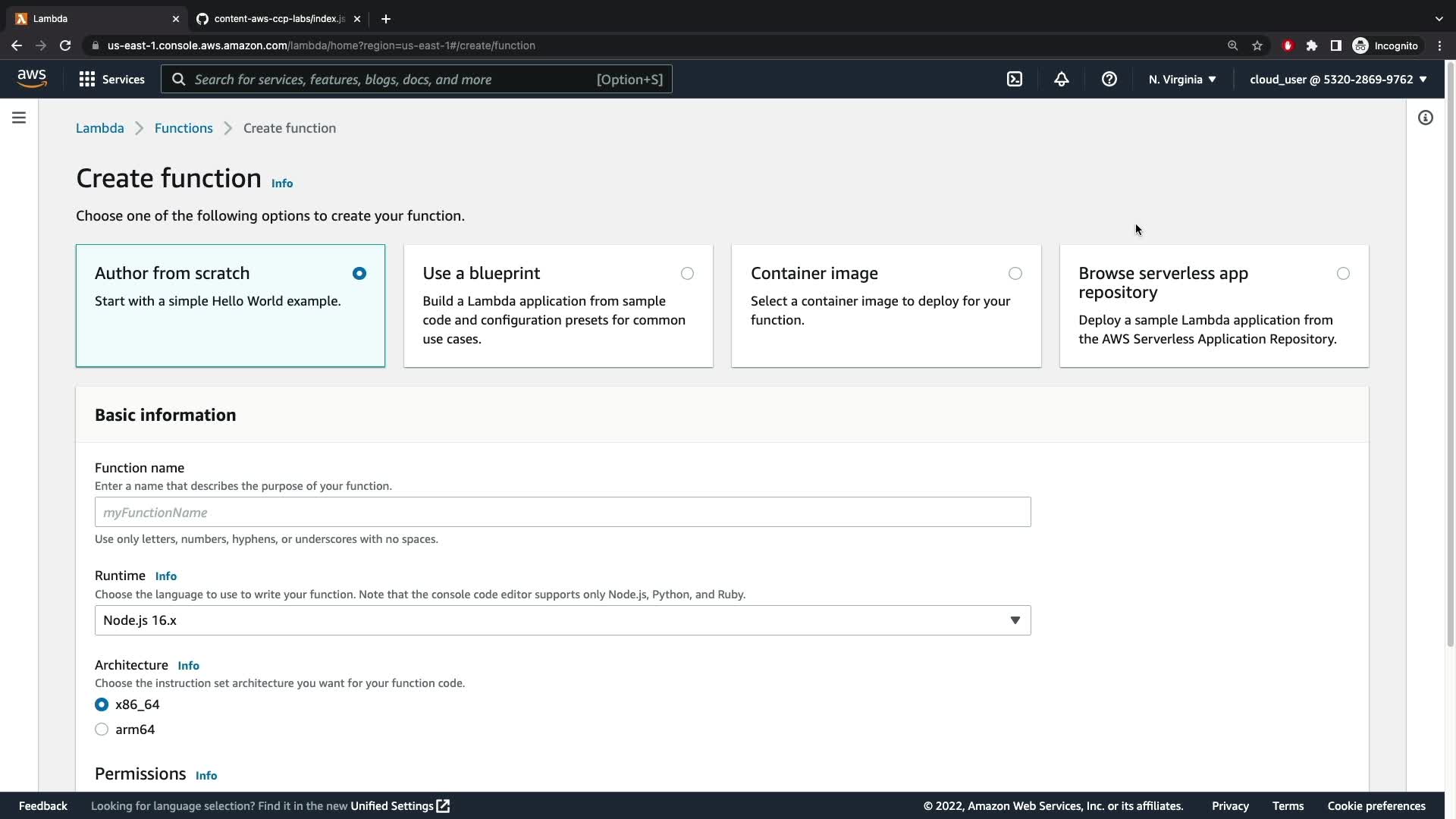This screenshot has width=1456, height=819.
Task: Click the Function name input field
Action: [562, 513]
